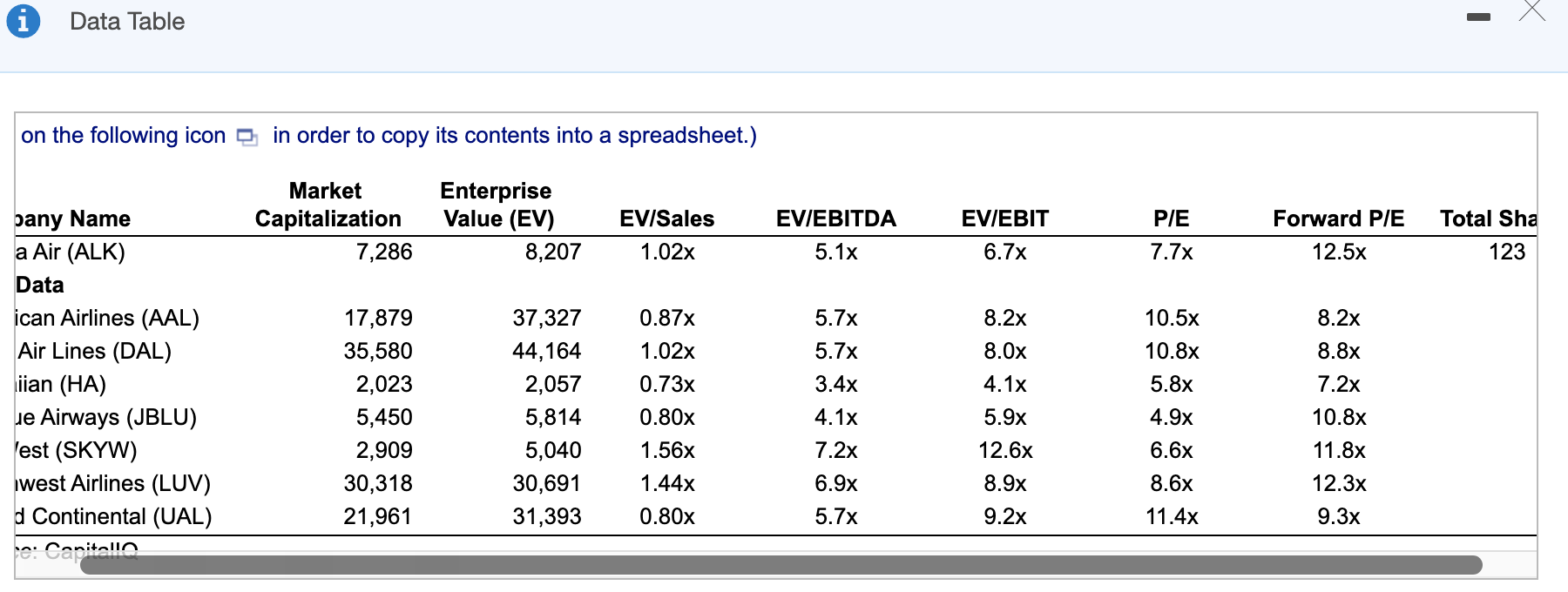Select the Enterprise Value (EV) header
This screenshot has width=1568, height=592.
coord(497,205)
